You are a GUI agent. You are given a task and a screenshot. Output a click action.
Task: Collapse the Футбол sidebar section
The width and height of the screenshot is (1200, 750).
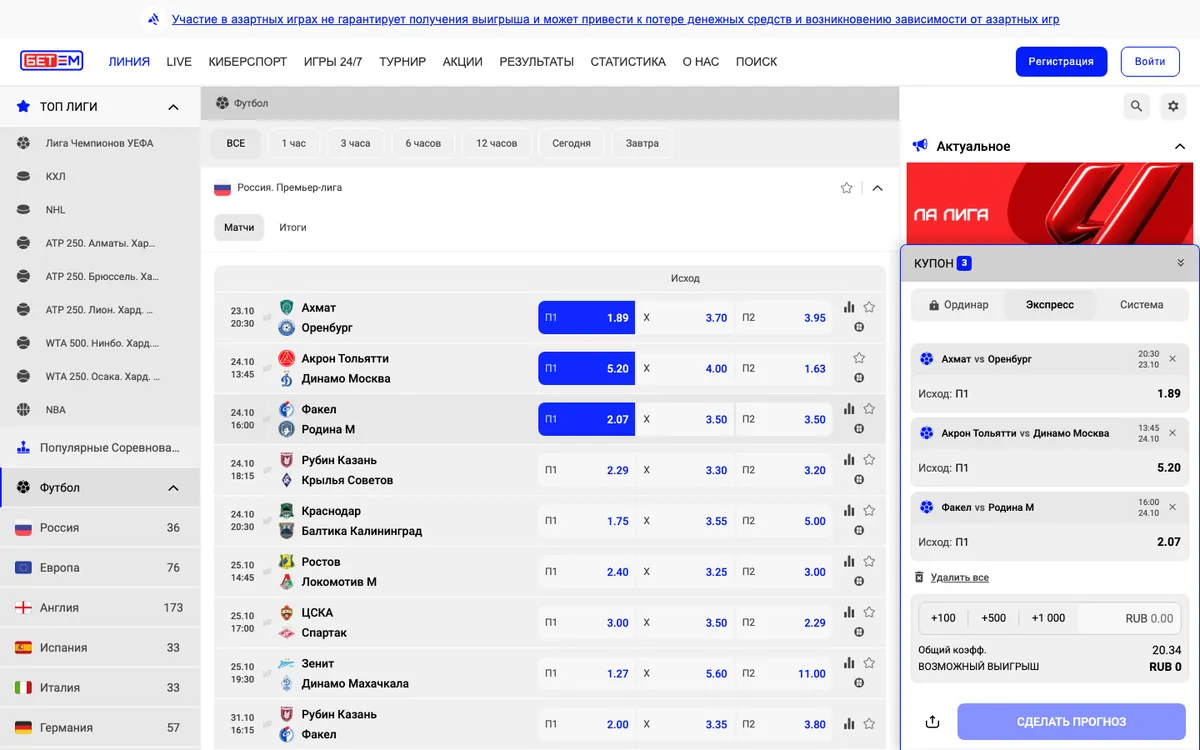[x=173, y=488]
